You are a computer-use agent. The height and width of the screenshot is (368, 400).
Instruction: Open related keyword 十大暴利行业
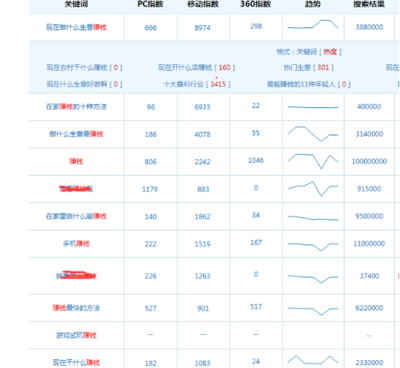(x=183, y=84)
